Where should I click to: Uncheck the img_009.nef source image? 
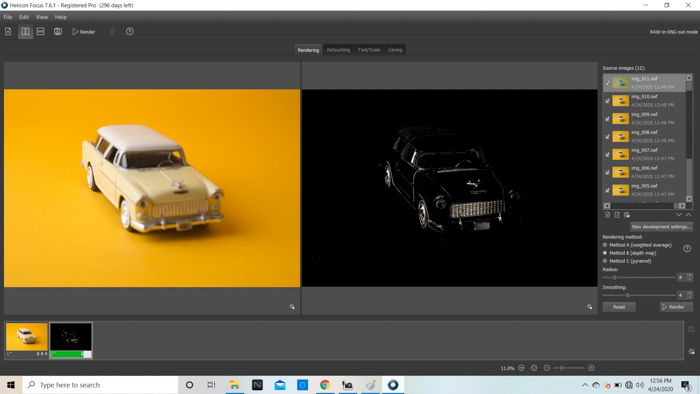[608, 119]
